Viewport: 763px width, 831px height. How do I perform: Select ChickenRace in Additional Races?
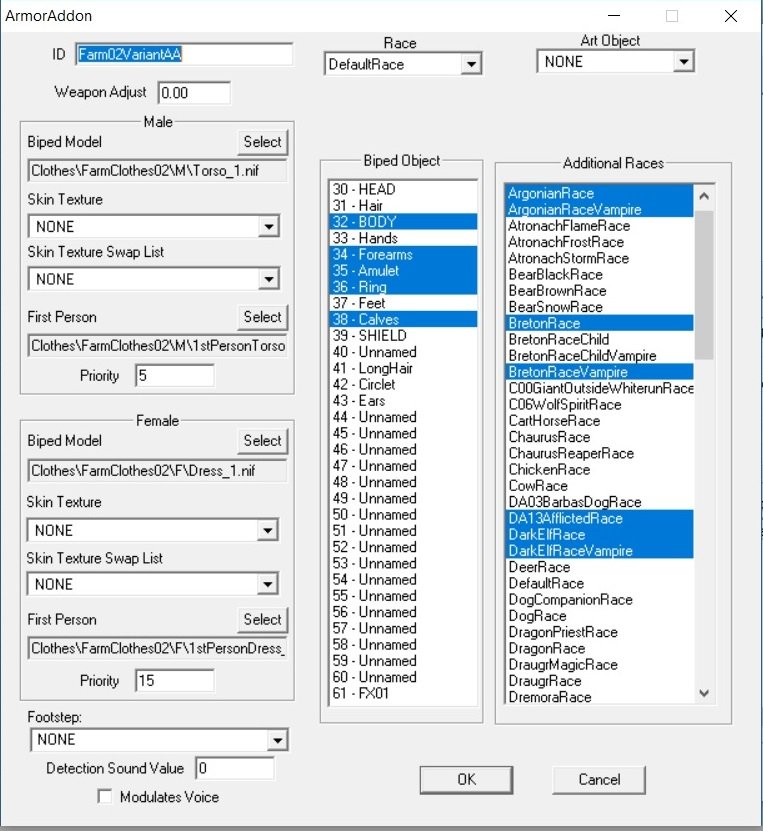click(x=599, y=470)
